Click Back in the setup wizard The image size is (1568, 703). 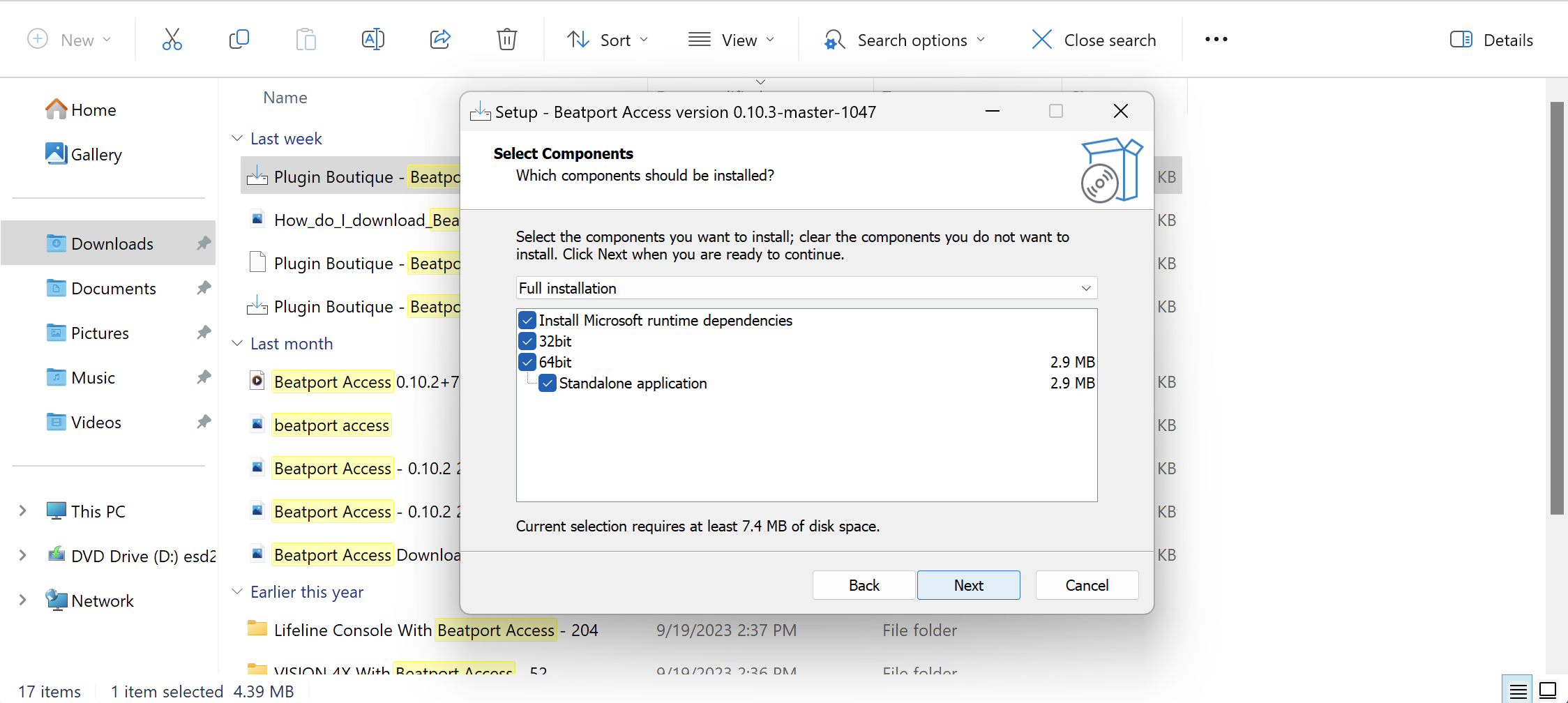(864, 585)
